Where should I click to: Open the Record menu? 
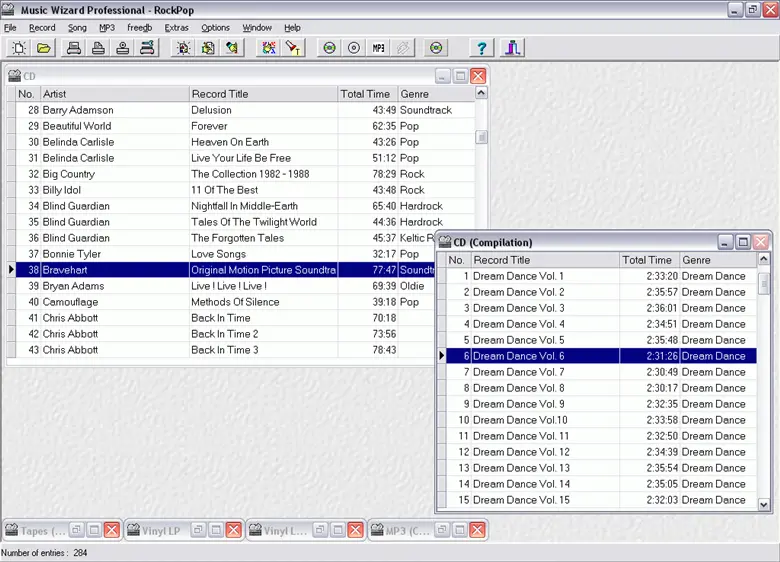click(42, 27)
